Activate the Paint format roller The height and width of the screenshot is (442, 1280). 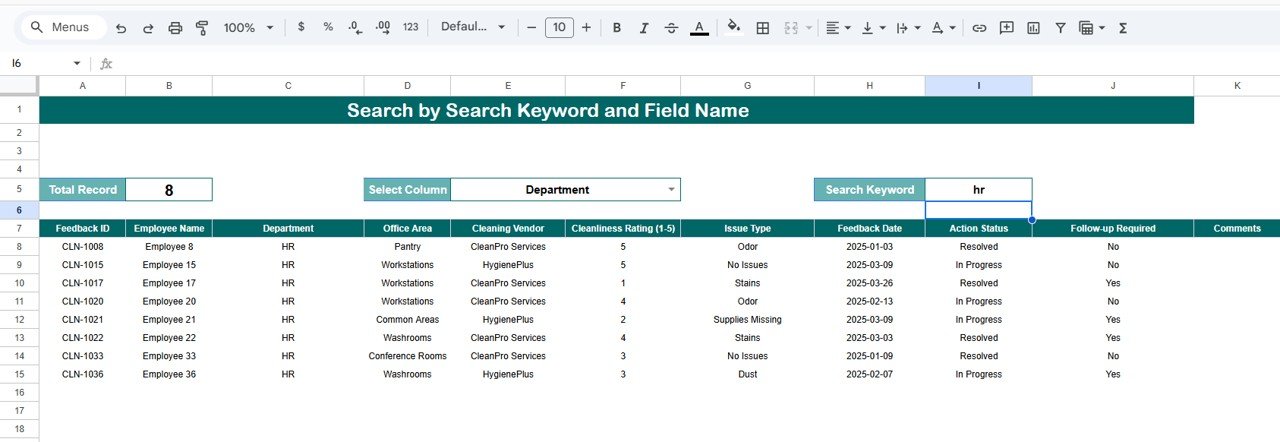pyautogui.click(x=202, y=28)
